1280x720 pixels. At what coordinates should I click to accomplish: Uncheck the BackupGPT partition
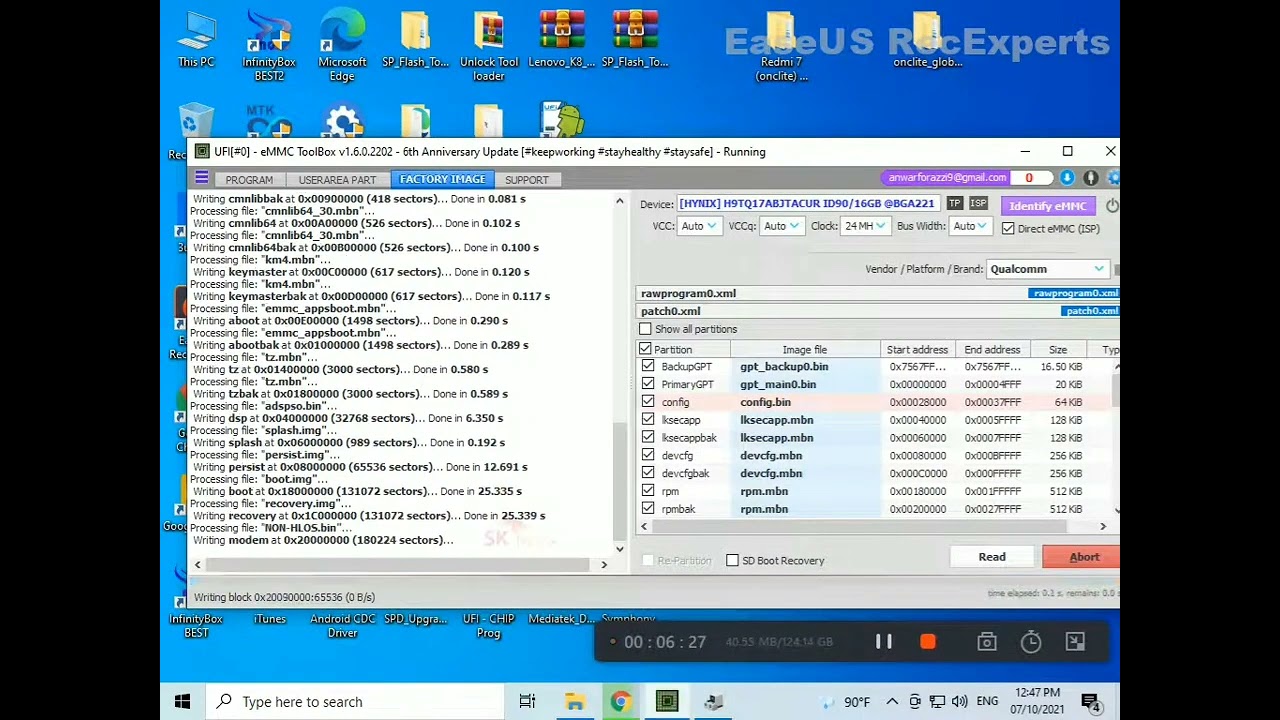(648, 367)
